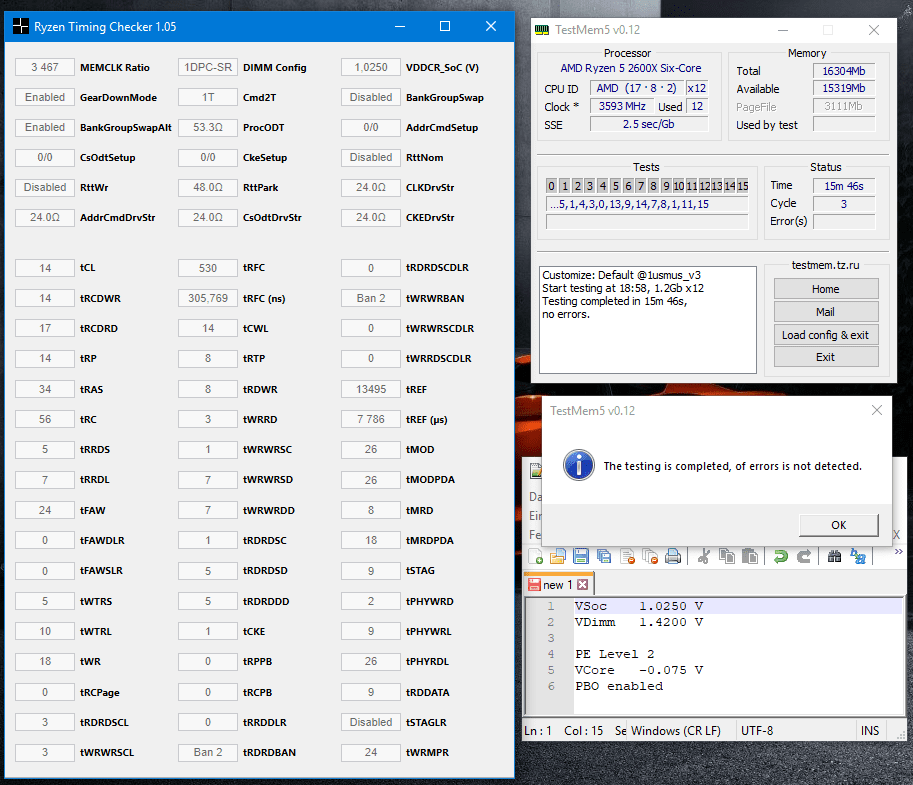
Task: Save the file with the floppy icon
Action: pos(581,557)
